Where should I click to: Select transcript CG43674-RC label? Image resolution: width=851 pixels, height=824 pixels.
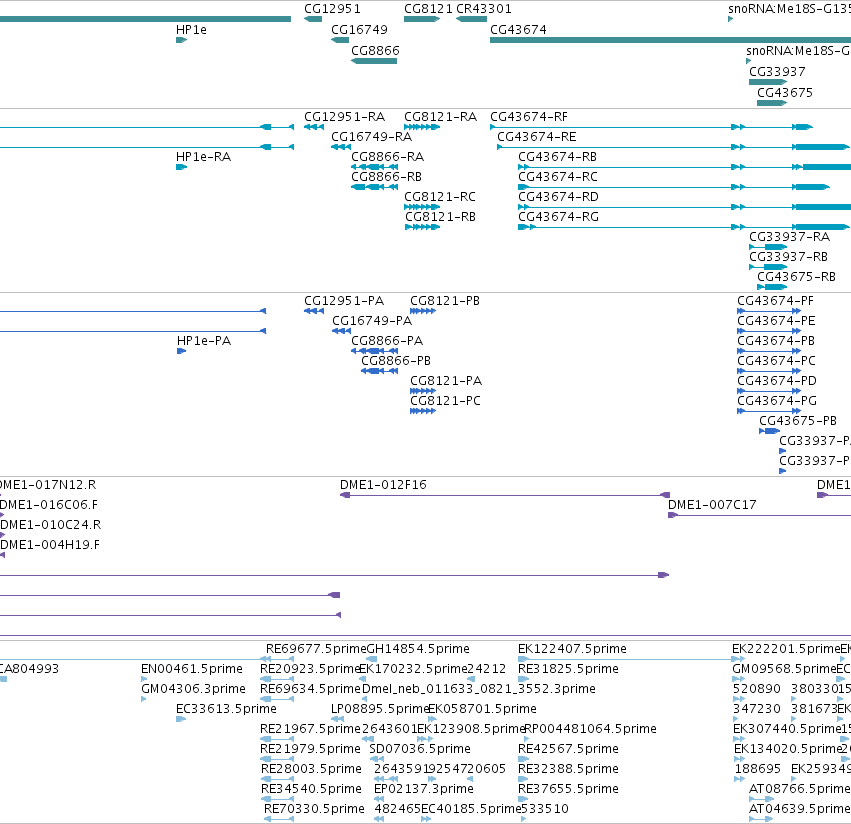[x=558, y=177]
